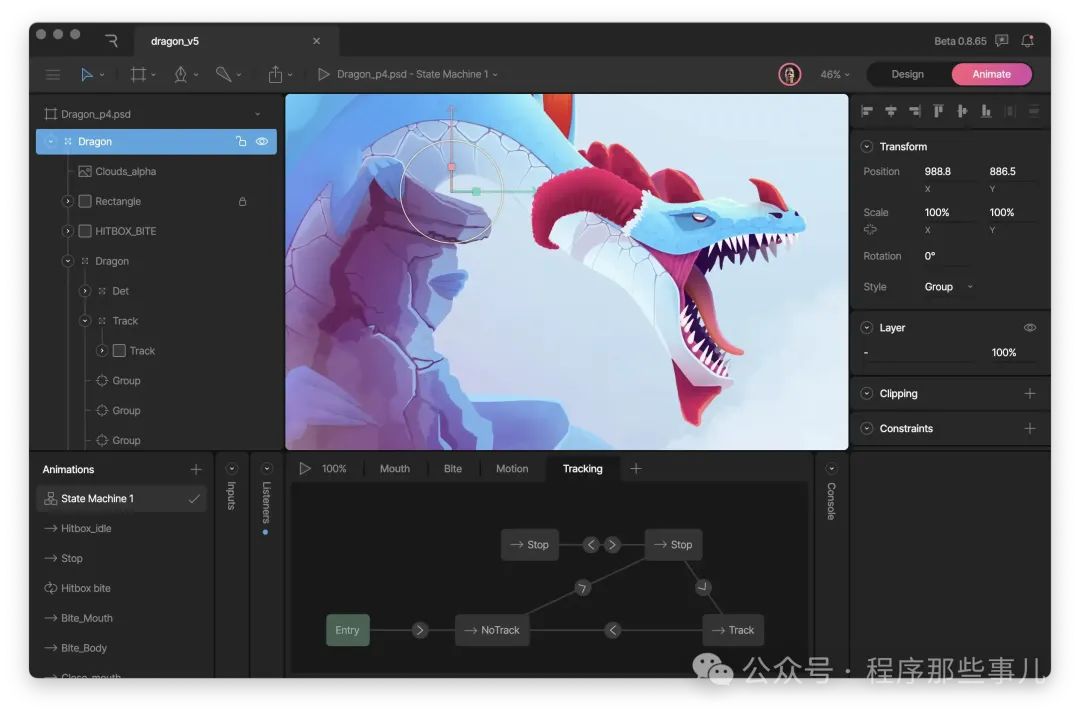Select the Clouds_alpha image layer
The image size is (1080, 714).
click(125, 171)
